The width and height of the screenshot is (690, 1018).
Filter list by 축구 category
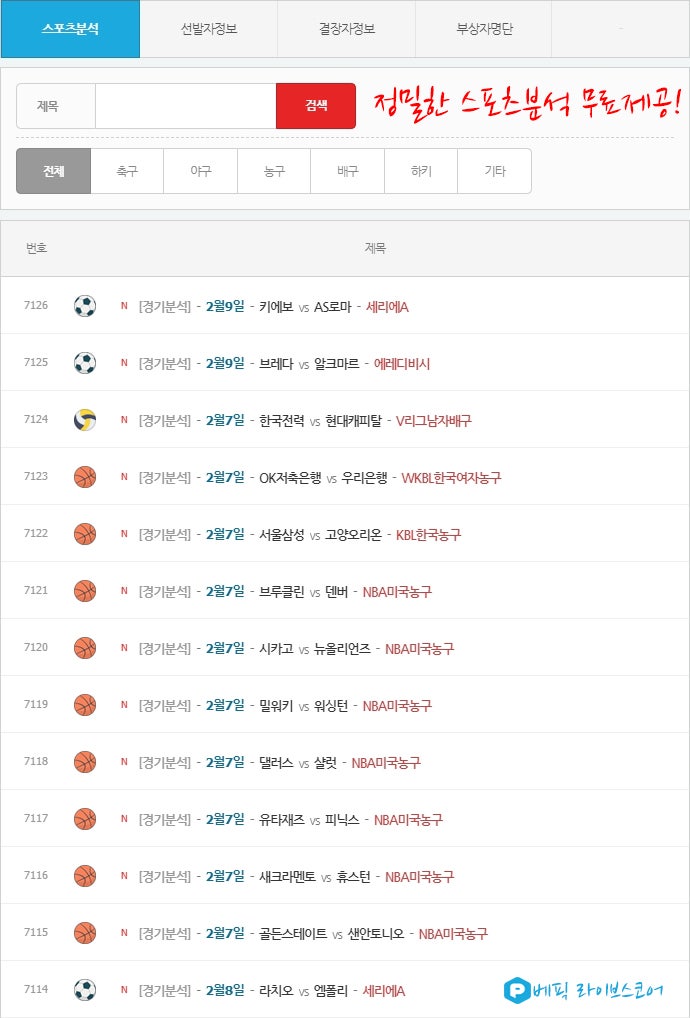[127, 171]
